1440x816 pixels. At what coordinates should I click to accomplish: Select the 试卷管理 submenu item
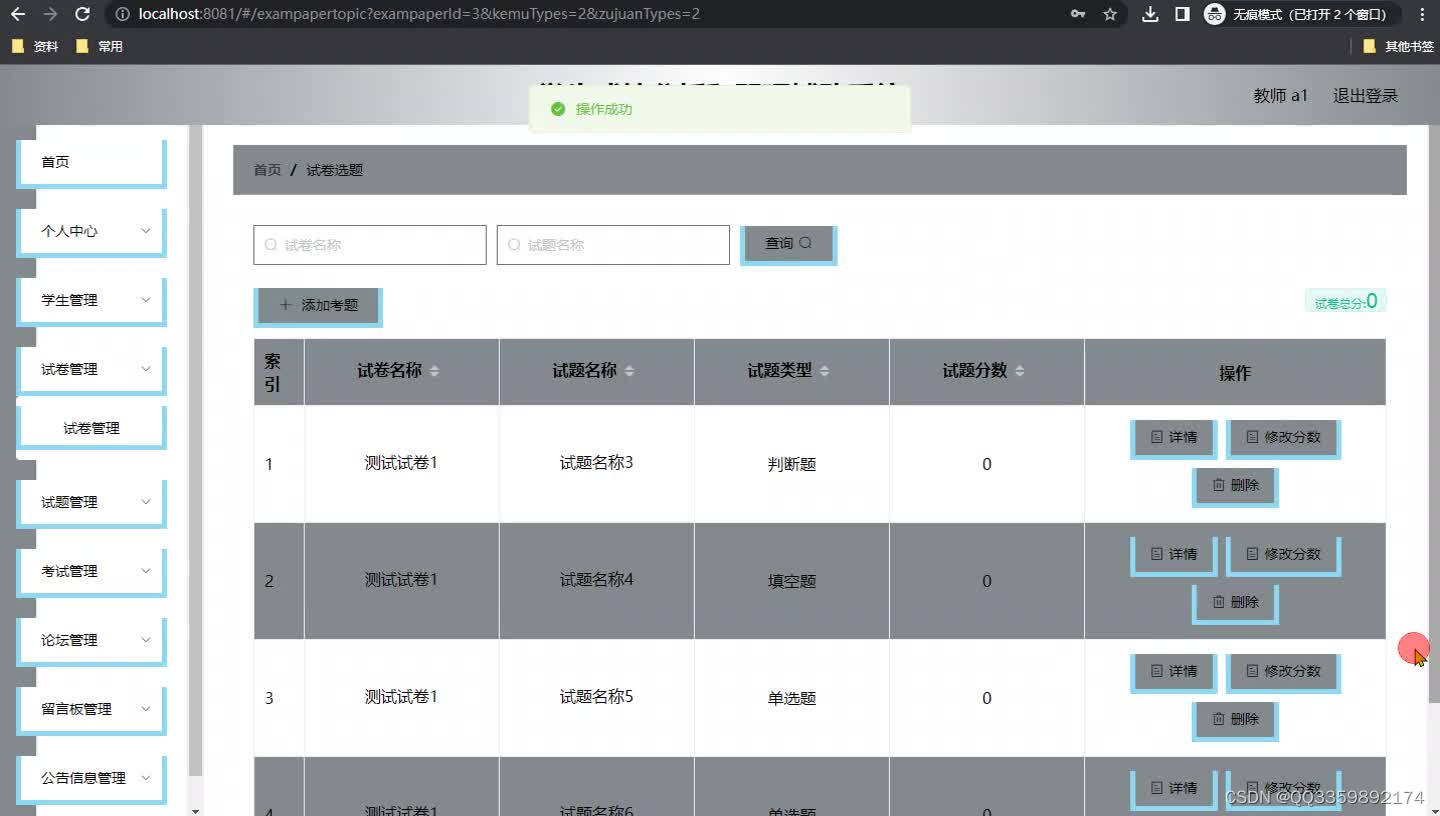pos(91,428)
